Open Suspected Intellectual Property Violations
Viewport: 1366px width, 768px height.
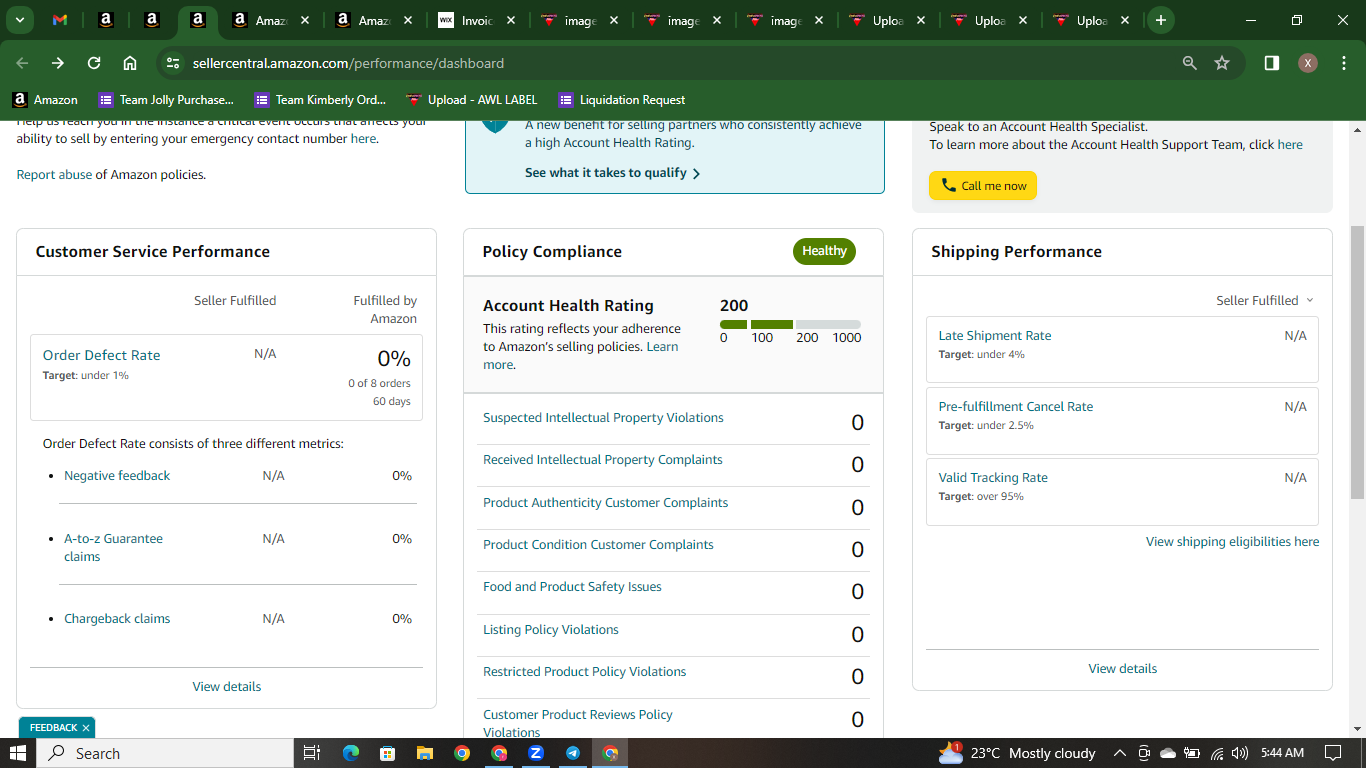pos(603,418)
